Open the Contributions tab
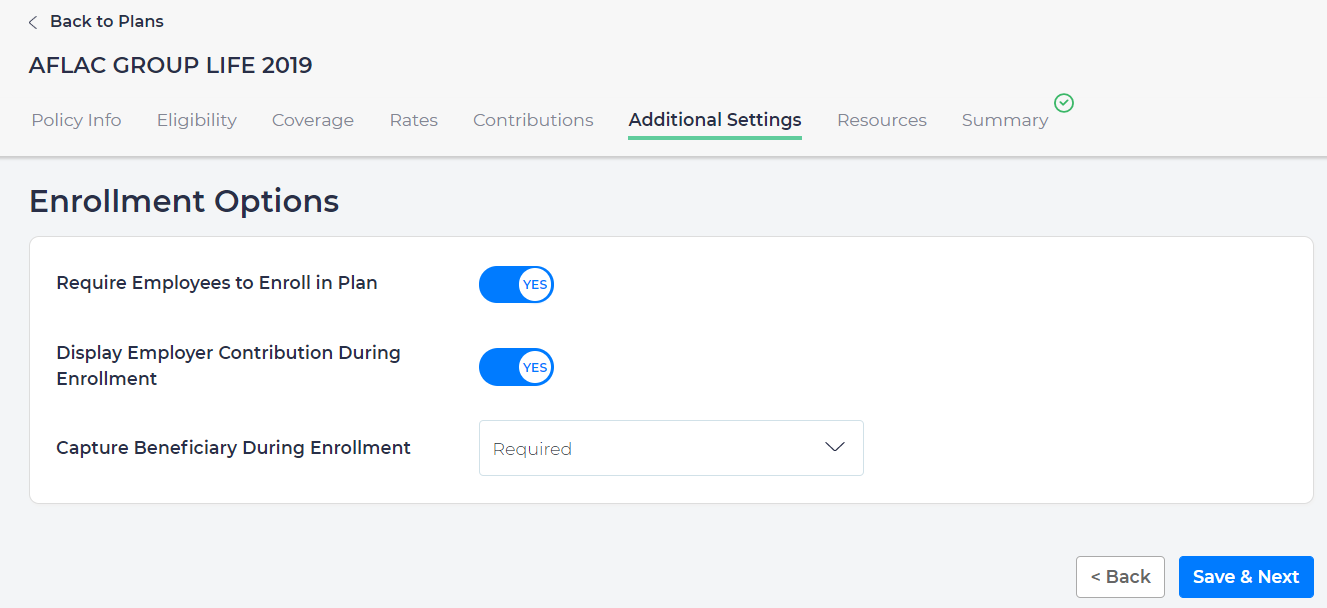1327x608 pixels. coord(533,120)
